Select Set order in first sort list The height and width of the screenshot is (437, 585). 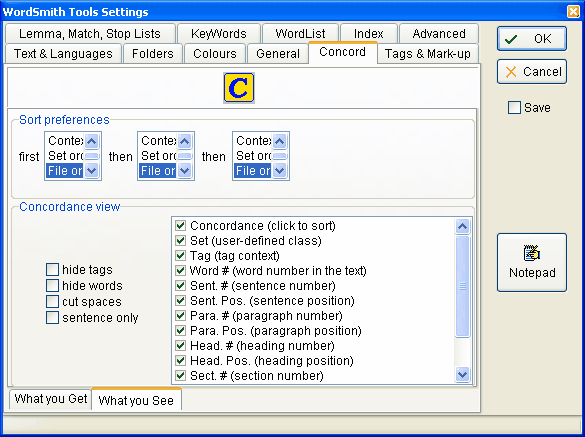pos(65,156)
